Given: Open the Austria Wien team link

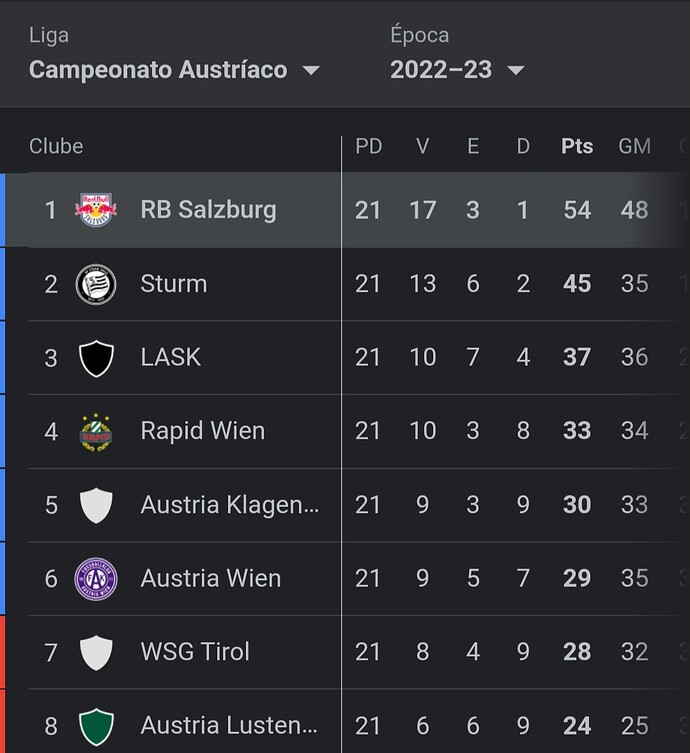Looking at the screenshot, I should tap(211, 578).
